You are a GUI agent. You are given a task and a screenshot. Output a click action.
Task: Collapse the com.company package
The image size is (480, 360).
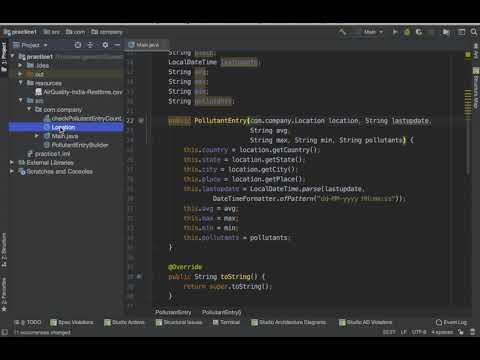pyautogui.click(x=29, y=109)
